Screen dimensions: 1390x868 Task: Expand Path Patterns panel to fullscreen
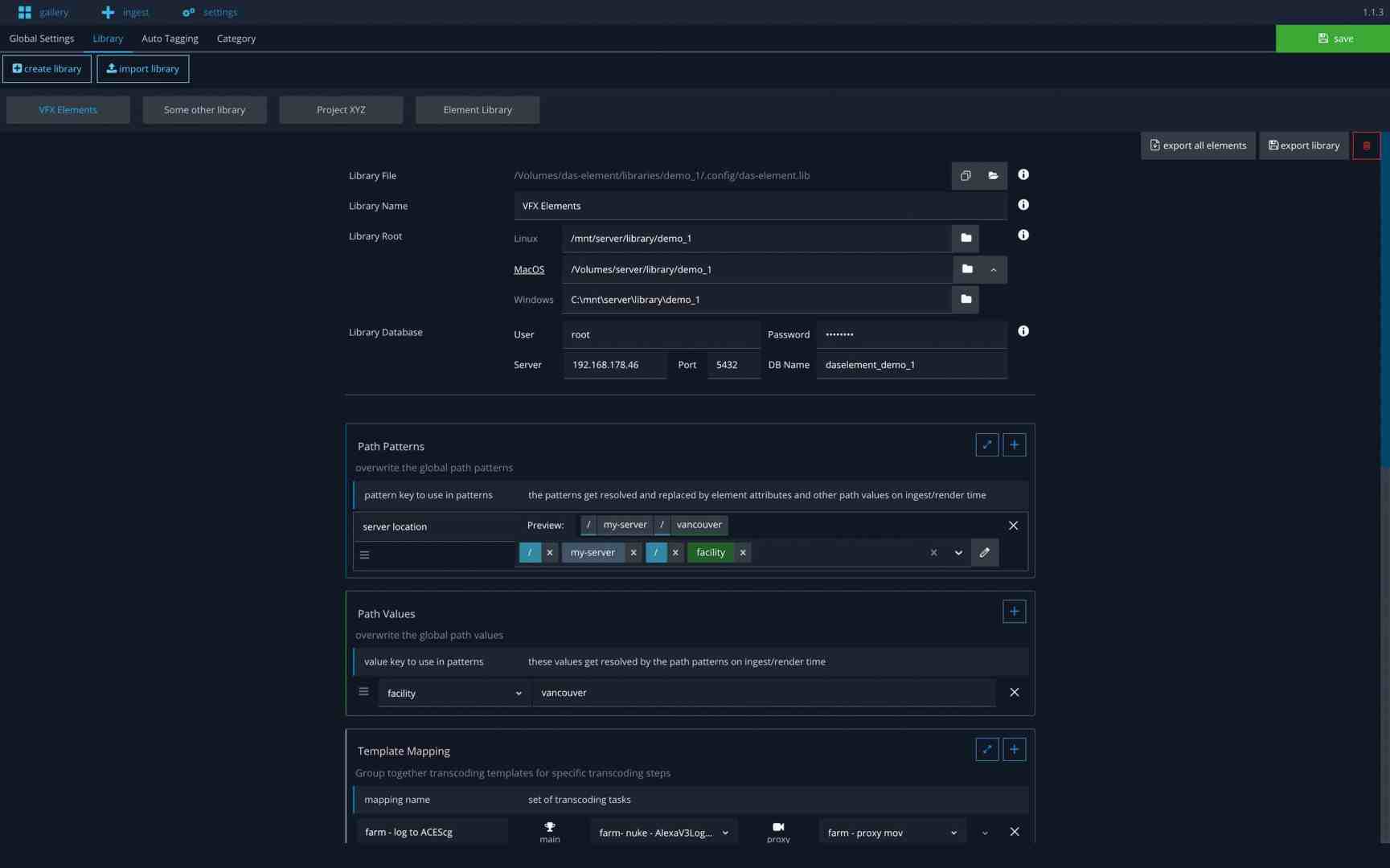tap(986, 444)
